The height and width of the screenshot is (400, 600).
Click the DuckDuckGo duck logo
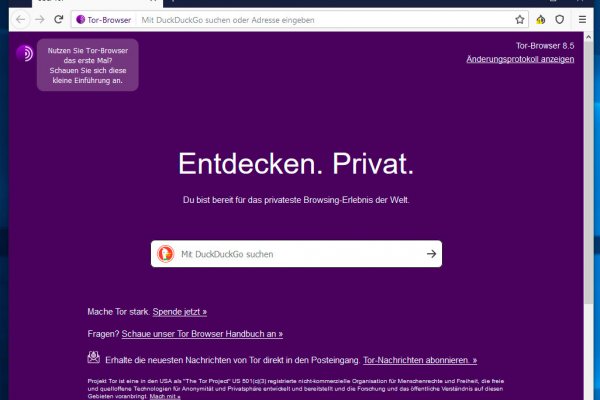pos(166,254)
